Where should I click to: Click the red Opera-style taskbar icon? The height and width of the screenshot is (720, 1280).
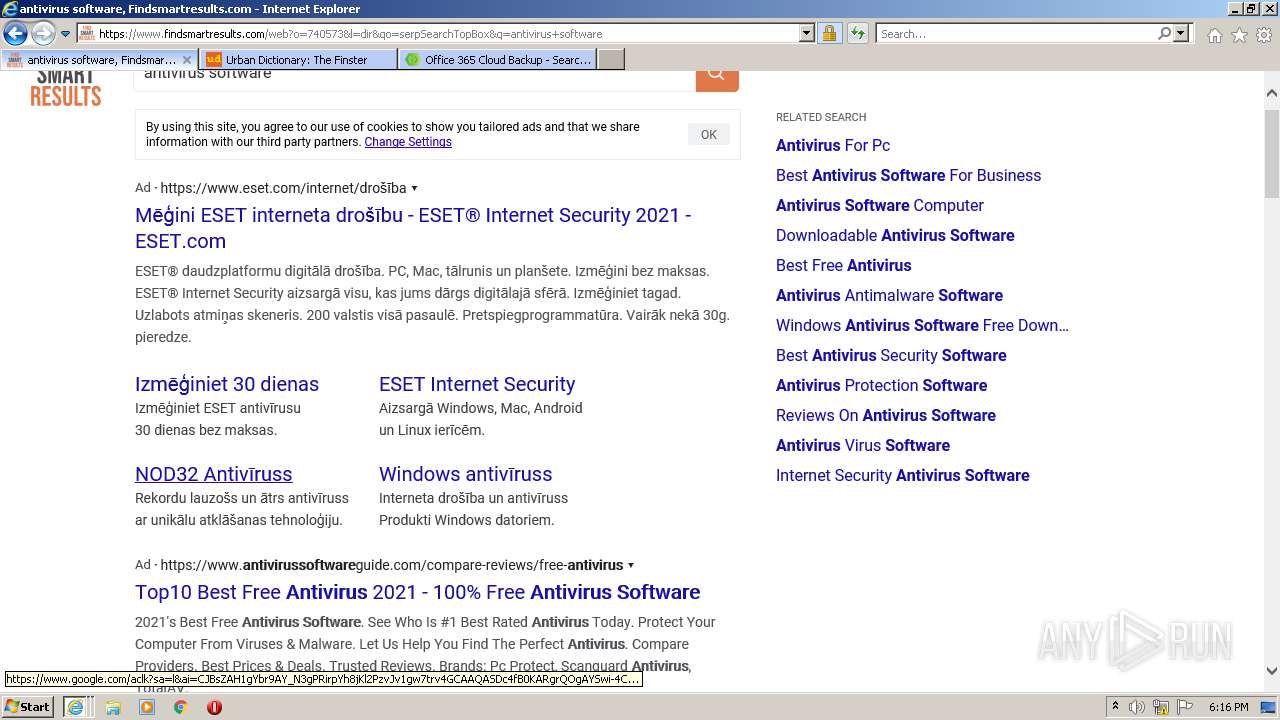[x=214, y=707]
